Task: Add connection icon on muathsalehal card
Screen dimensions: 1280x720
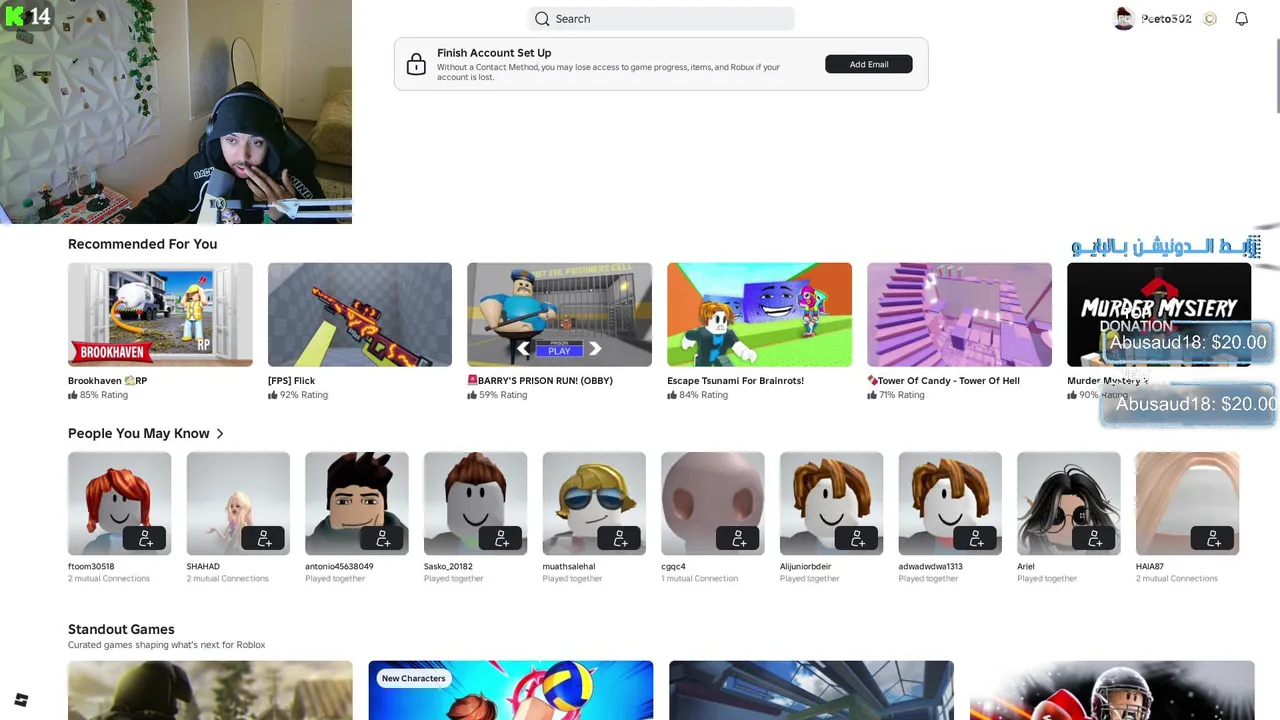Action: click(x=620, y=539)
